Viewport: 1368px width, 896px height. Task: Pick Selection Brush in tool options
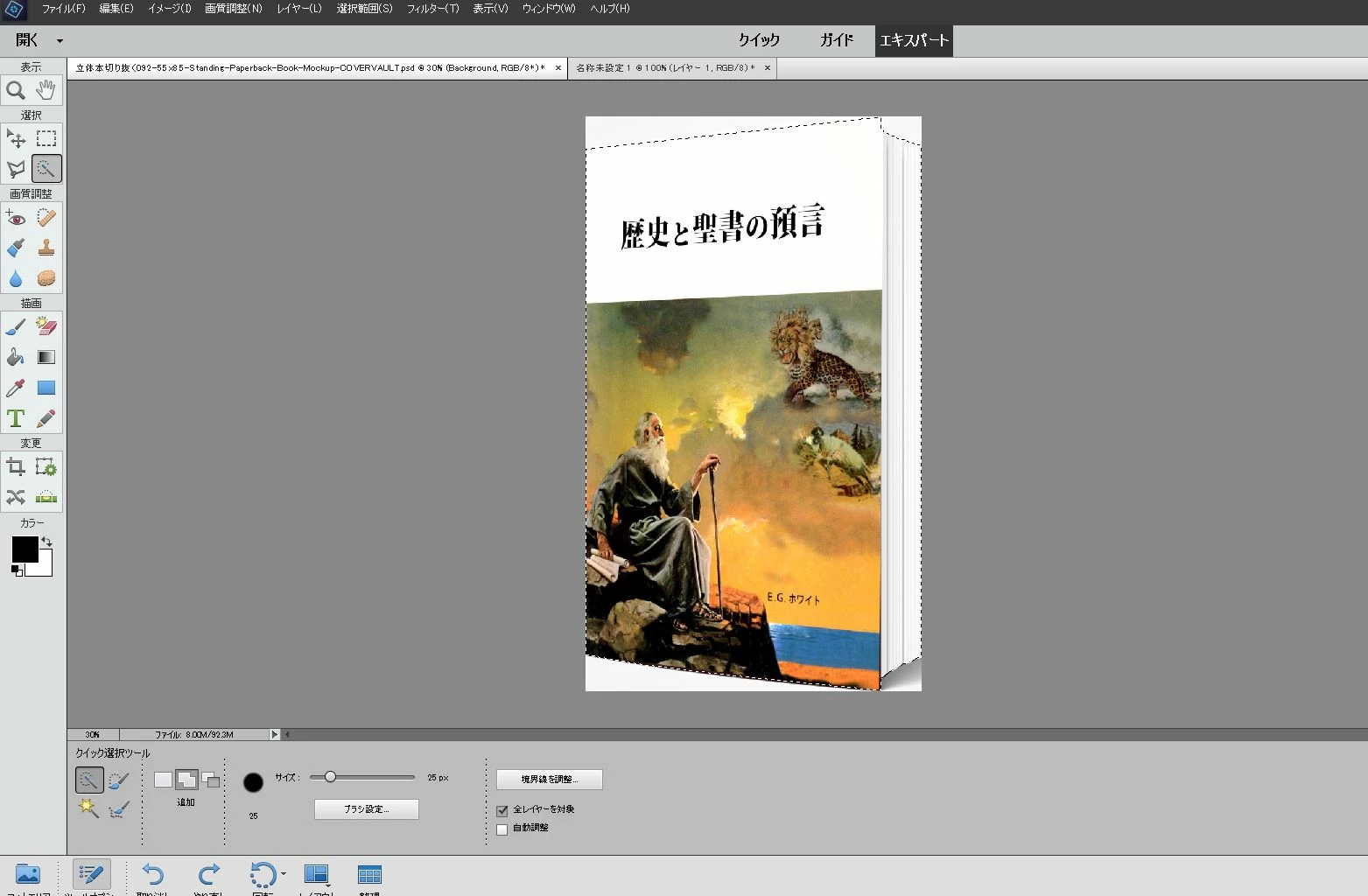click(118, 780)
